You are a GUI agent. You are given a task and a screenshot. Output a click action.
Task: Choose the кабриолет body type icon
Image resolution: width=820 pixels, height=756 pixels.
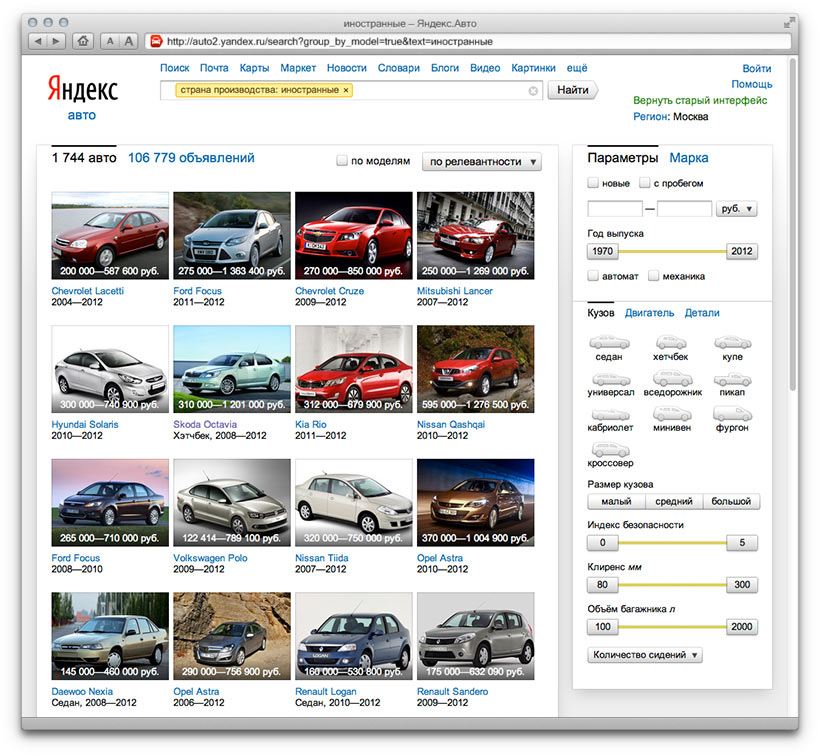(x=609, y=414)
